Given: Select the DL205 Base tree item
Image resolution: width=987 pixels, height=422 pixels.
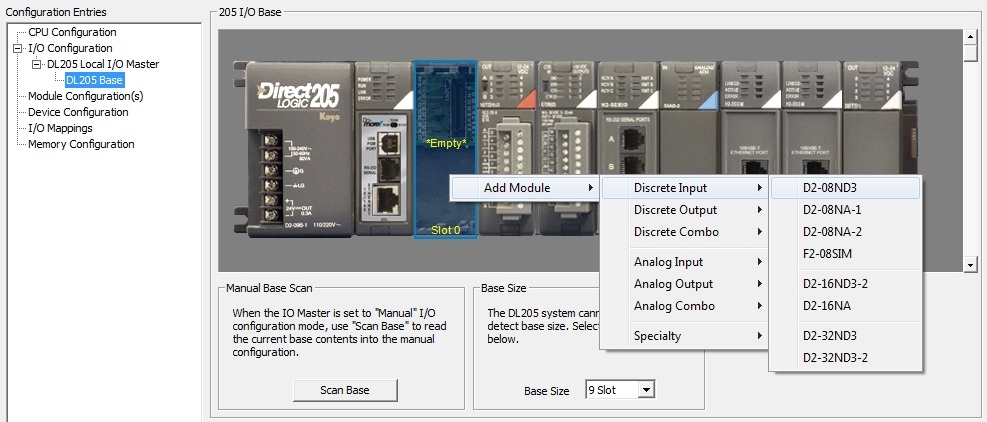Looking at the screenshot, I should [x=94, y=80].
